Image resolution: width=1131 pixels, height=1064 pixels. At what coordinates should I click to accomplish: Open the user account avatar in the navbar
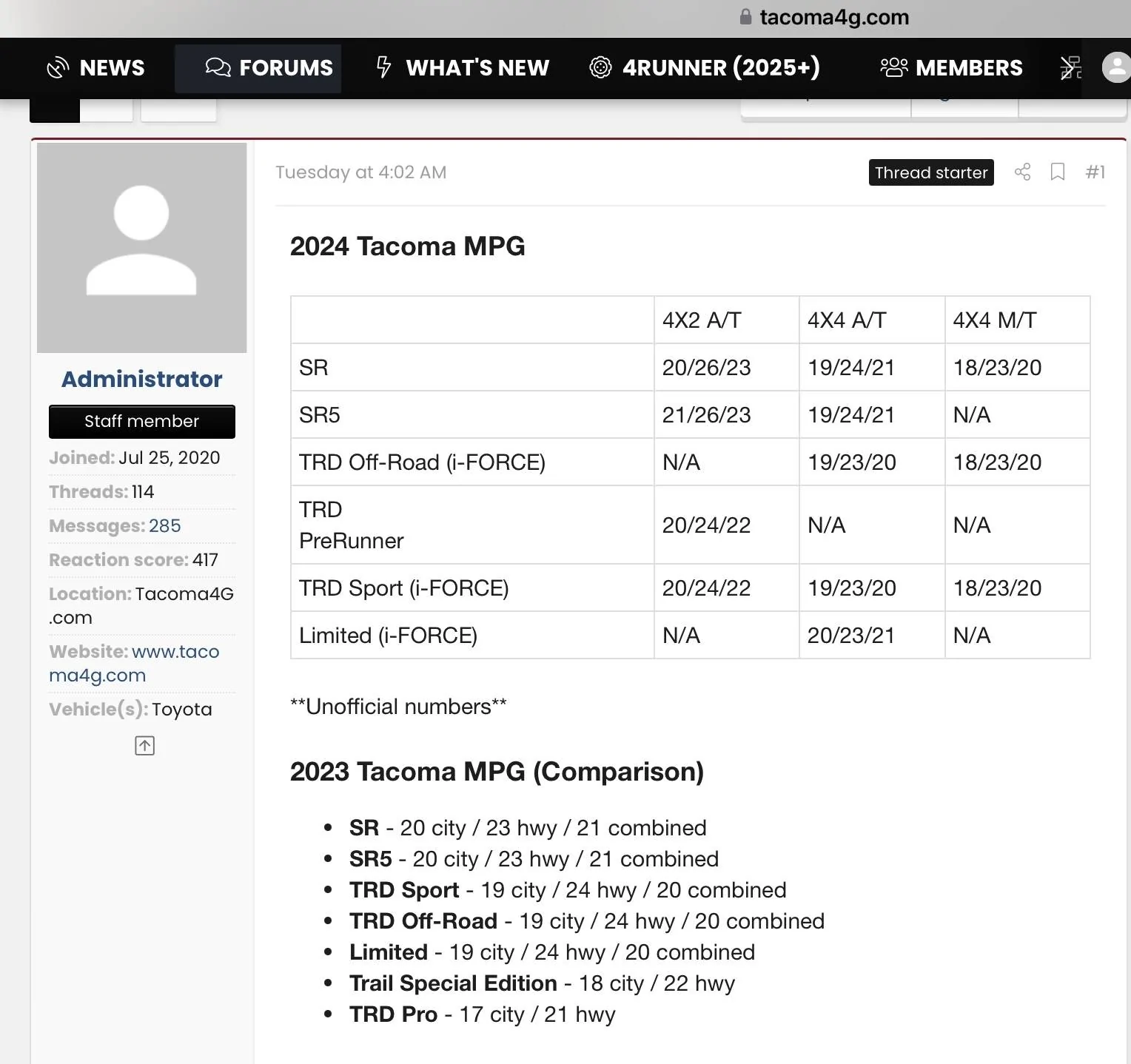pyautogui.click(x=1115, y=67)
